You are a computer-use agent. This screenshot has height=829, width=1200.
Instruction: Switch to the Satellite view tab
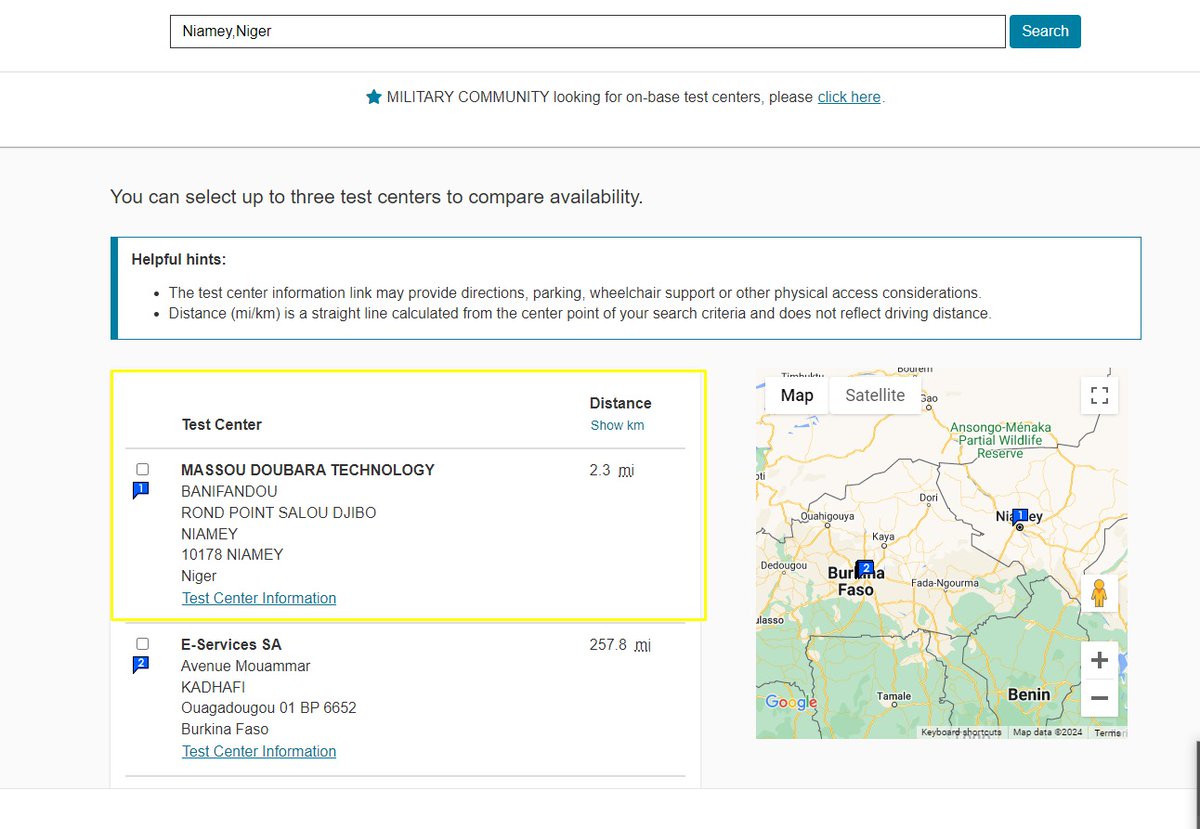click(x=875, y=395)
